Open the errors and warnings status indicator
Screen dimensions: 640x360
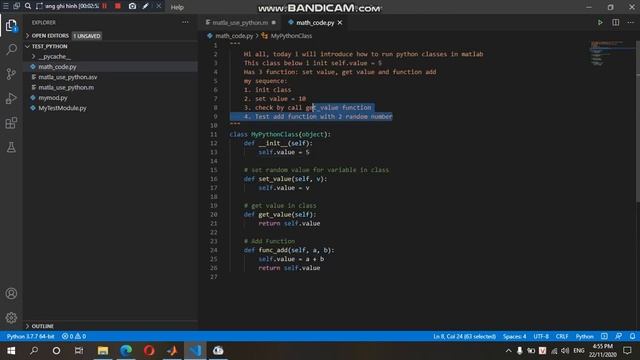74,336
